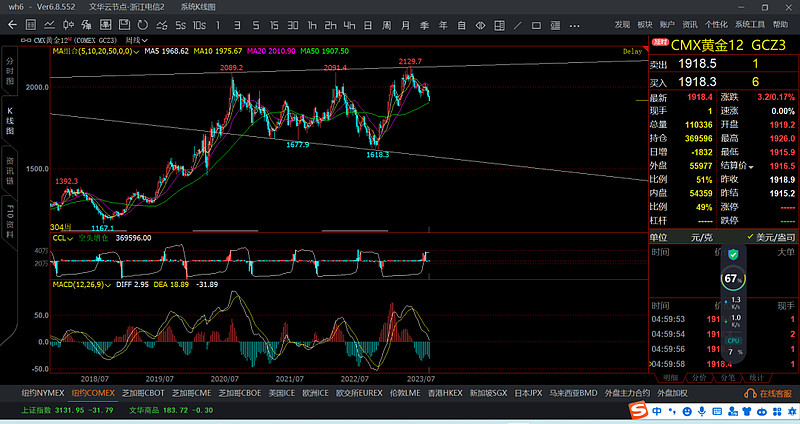
Task: Click the 上证指数 3131.95 status entry
Action: 67,410
